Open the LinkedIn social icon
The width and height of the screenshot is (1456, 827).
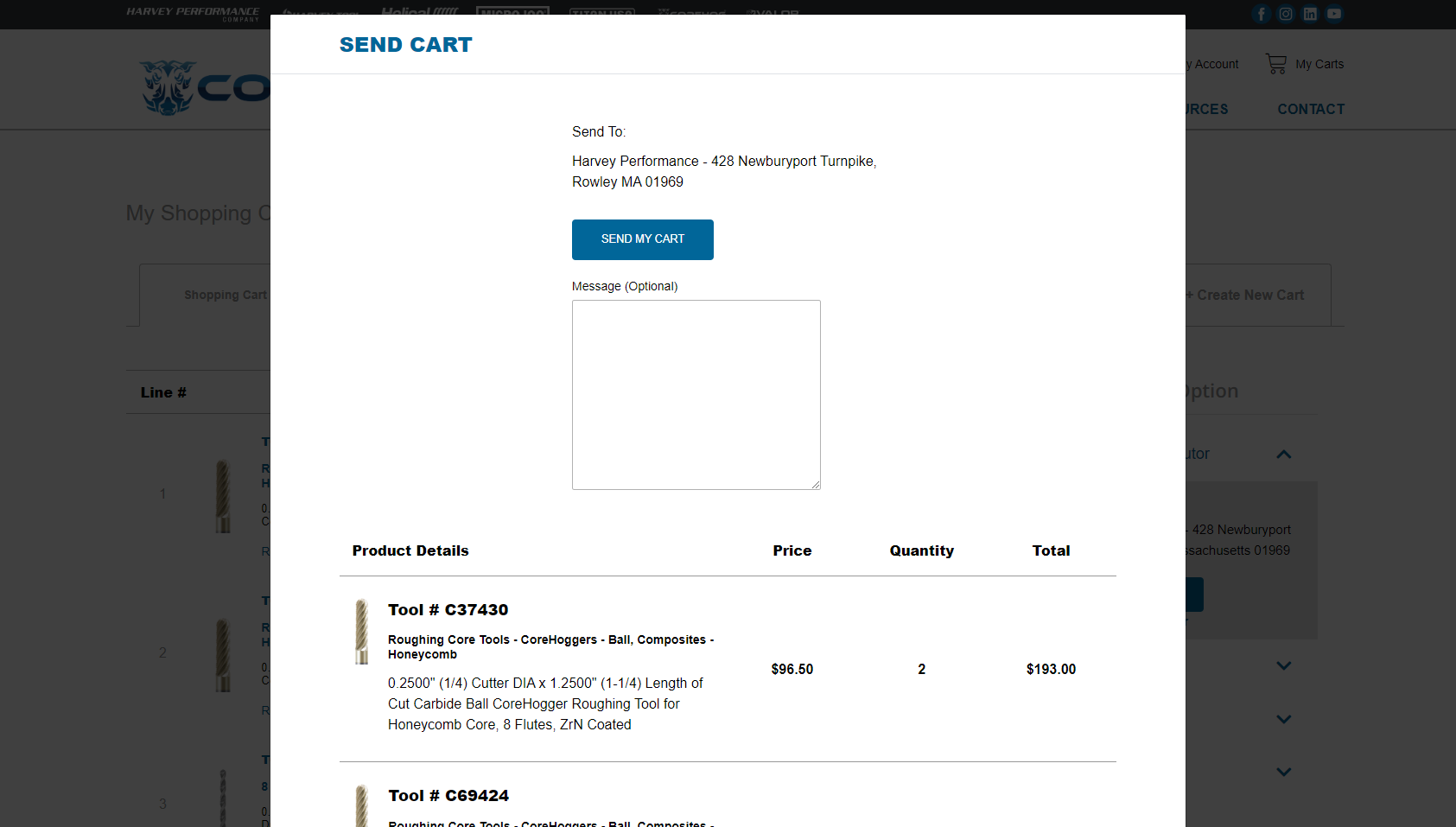pos(1310,14)
